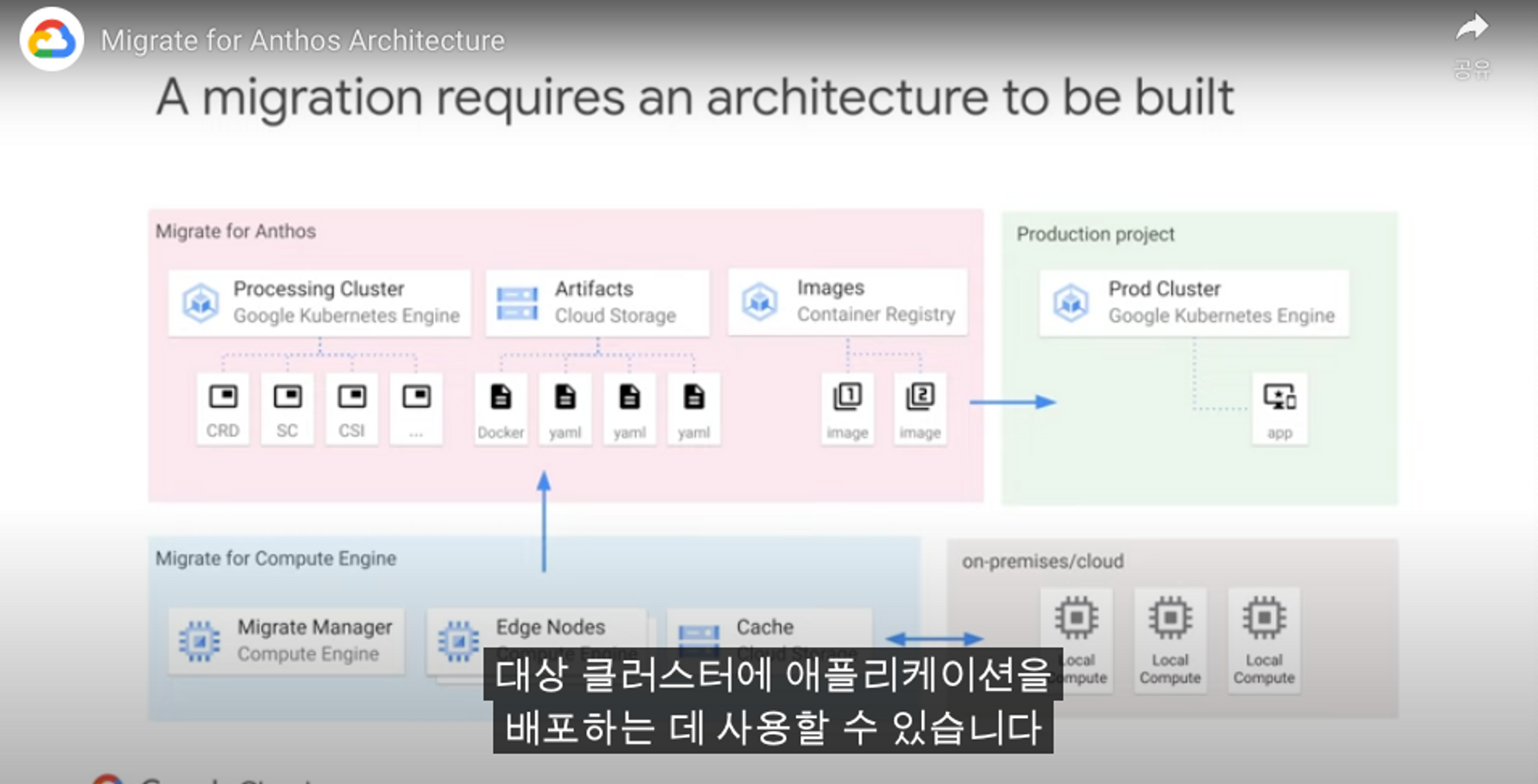Click the Korean subtitle caption text

[773, 700]
